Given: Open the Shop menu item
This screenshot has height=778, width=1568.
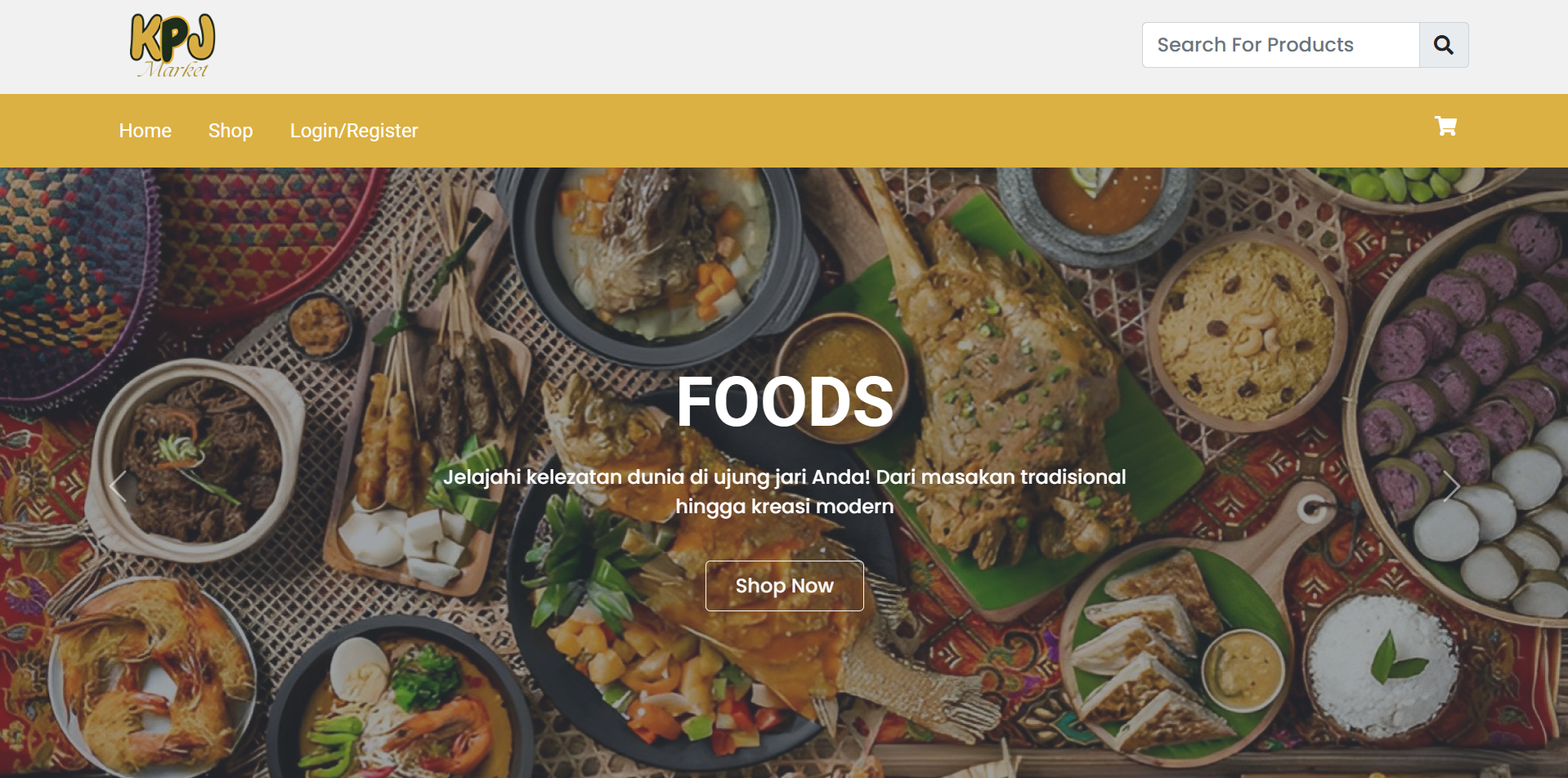Looking at the screenshot, I should click(231, 131).
